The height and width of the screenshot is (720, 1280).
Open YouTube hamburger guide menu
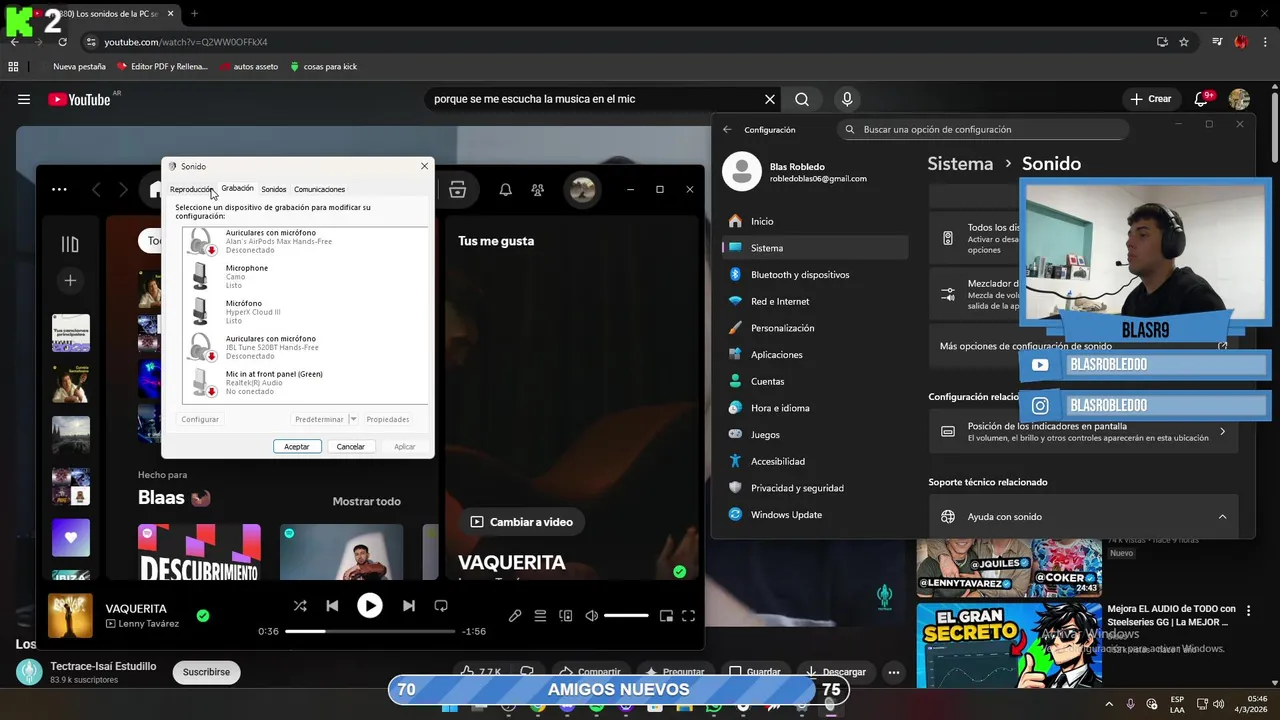pyautogui.click(x=24, y=99)
